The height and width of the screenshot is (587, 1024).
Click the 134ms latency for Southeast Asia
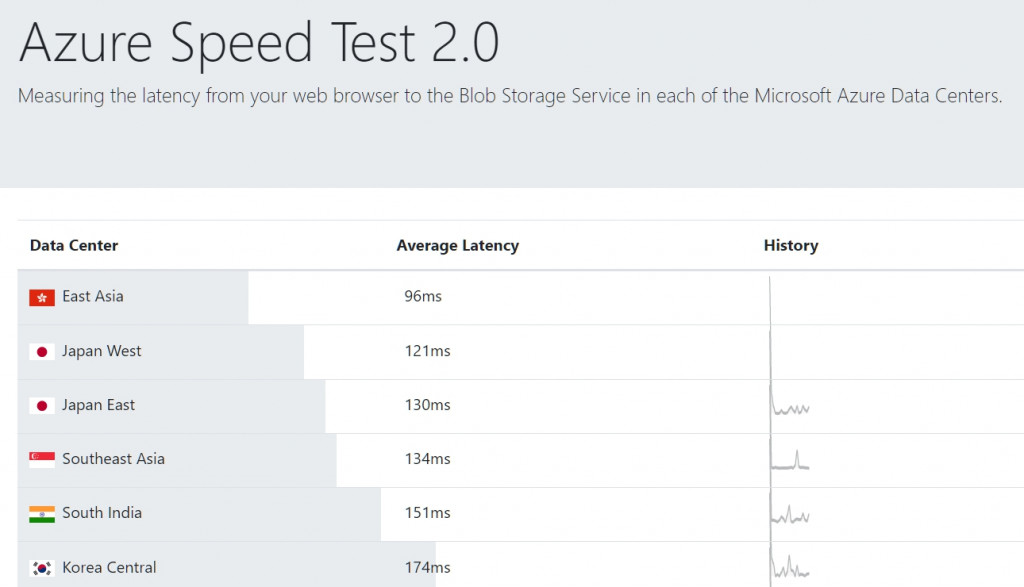tap(427, 459)
